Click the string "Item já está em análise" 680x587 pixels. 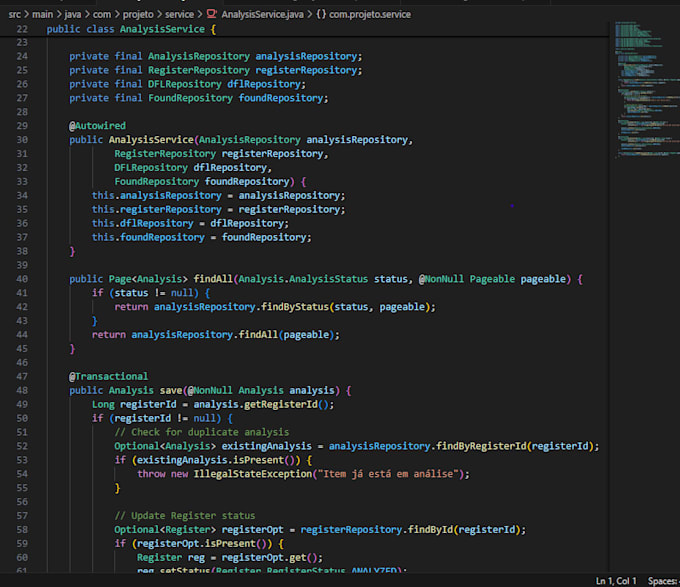pyautogui.click(x=388, y=474)
